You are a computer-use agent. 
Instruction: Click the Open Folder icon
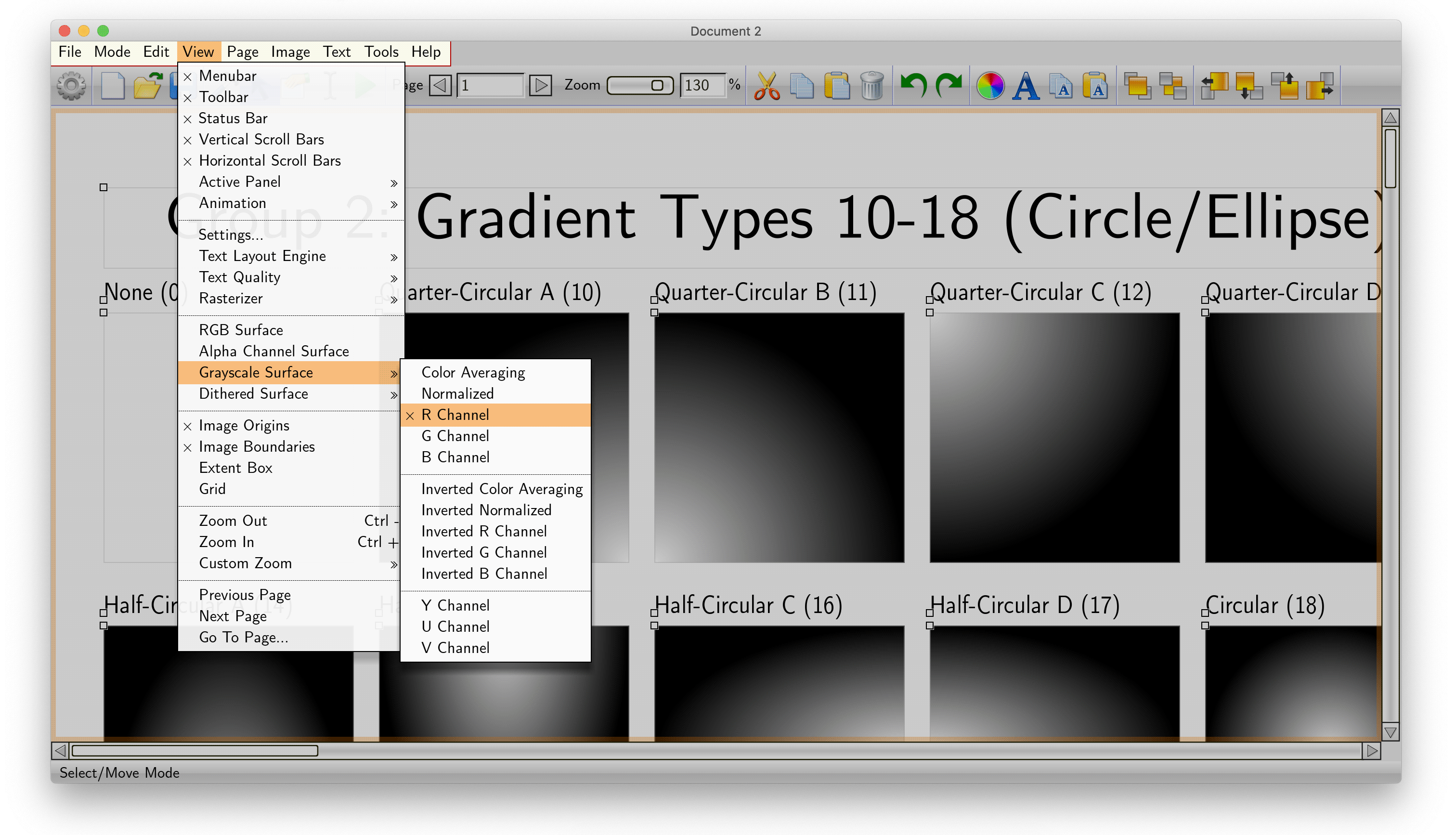coord(148,86)
